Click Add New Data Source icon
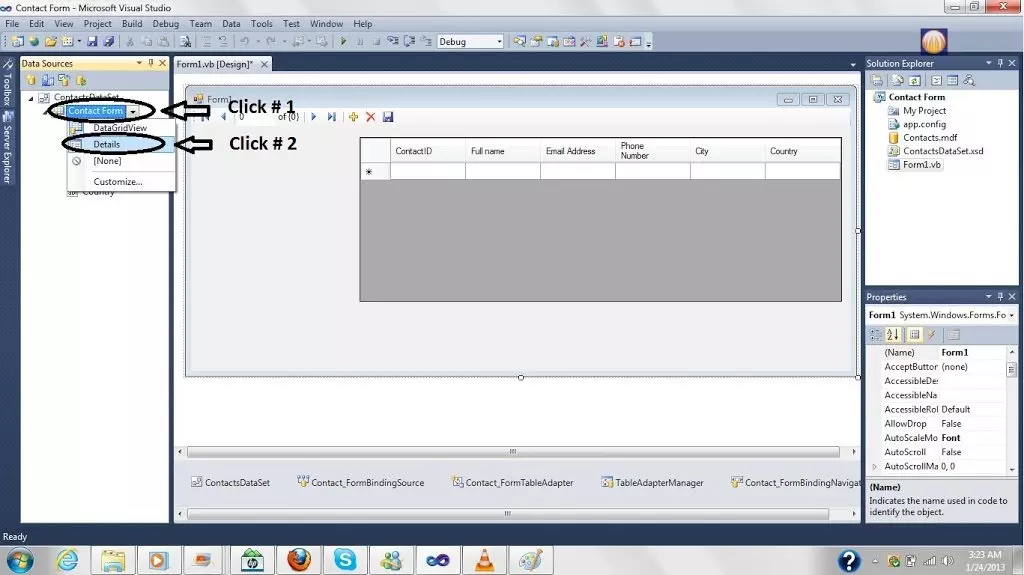 31,80
